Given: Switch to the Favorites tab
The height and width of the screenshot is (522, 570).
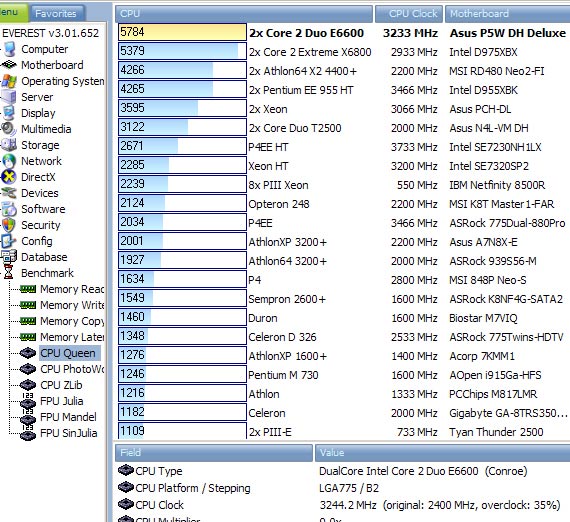Looking at the screenshot, I should (56, 13).
